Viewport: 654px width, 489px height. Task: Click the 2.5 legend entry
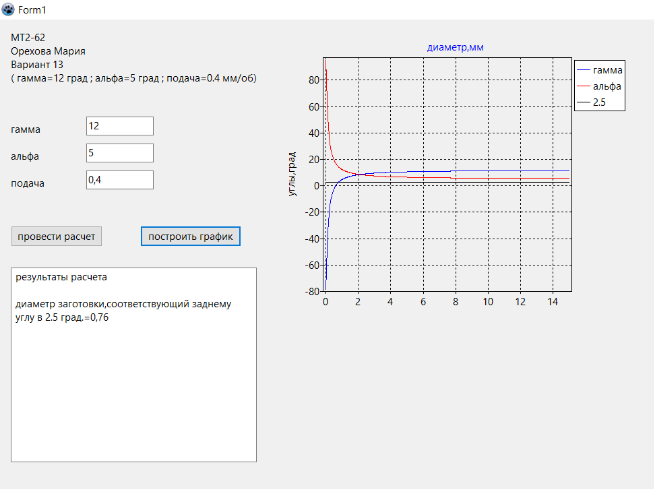point(591,102)
